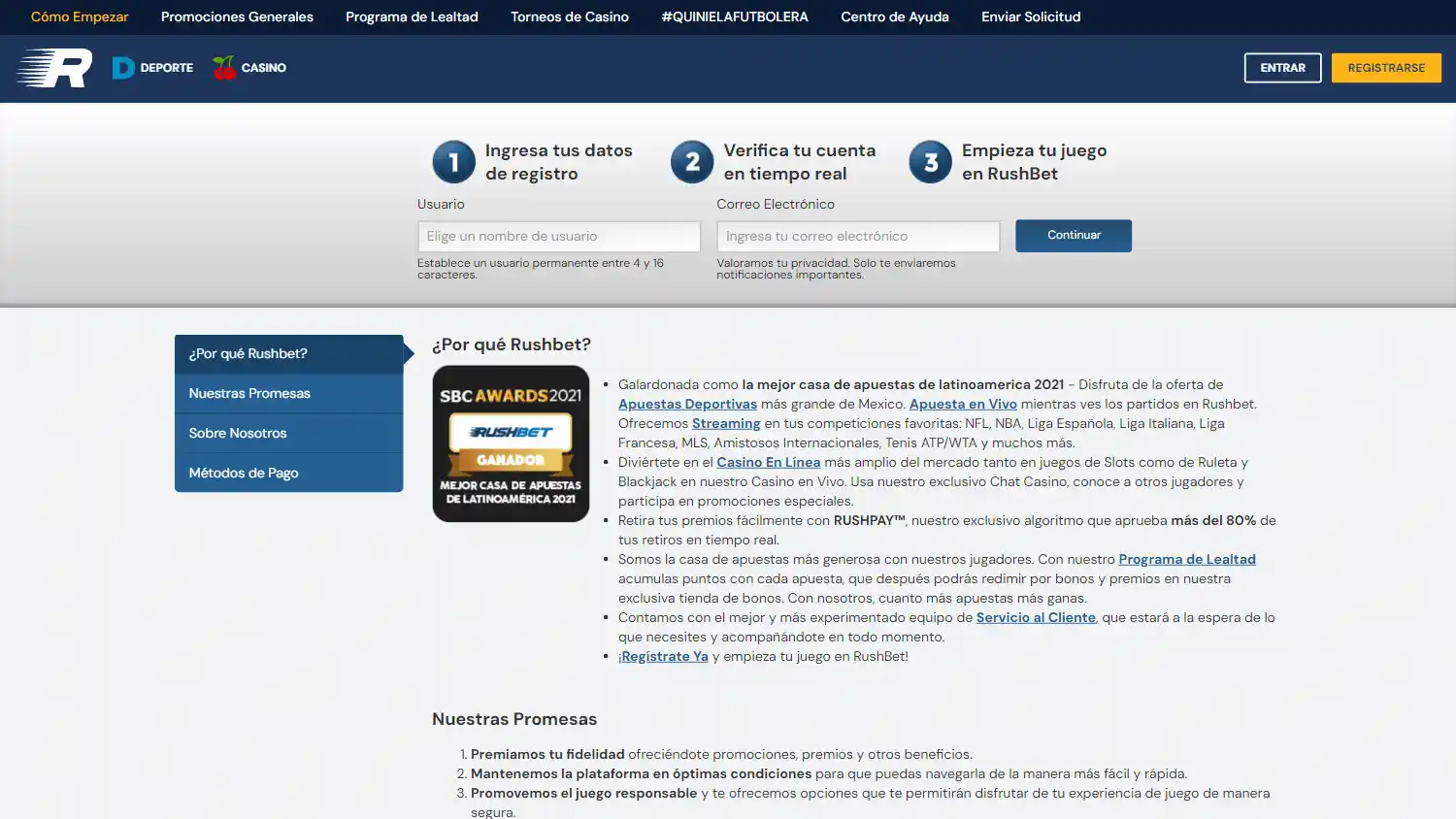Go to Centro de Ayuda
Screen dimensions: 1456x819
click(895, 16)
